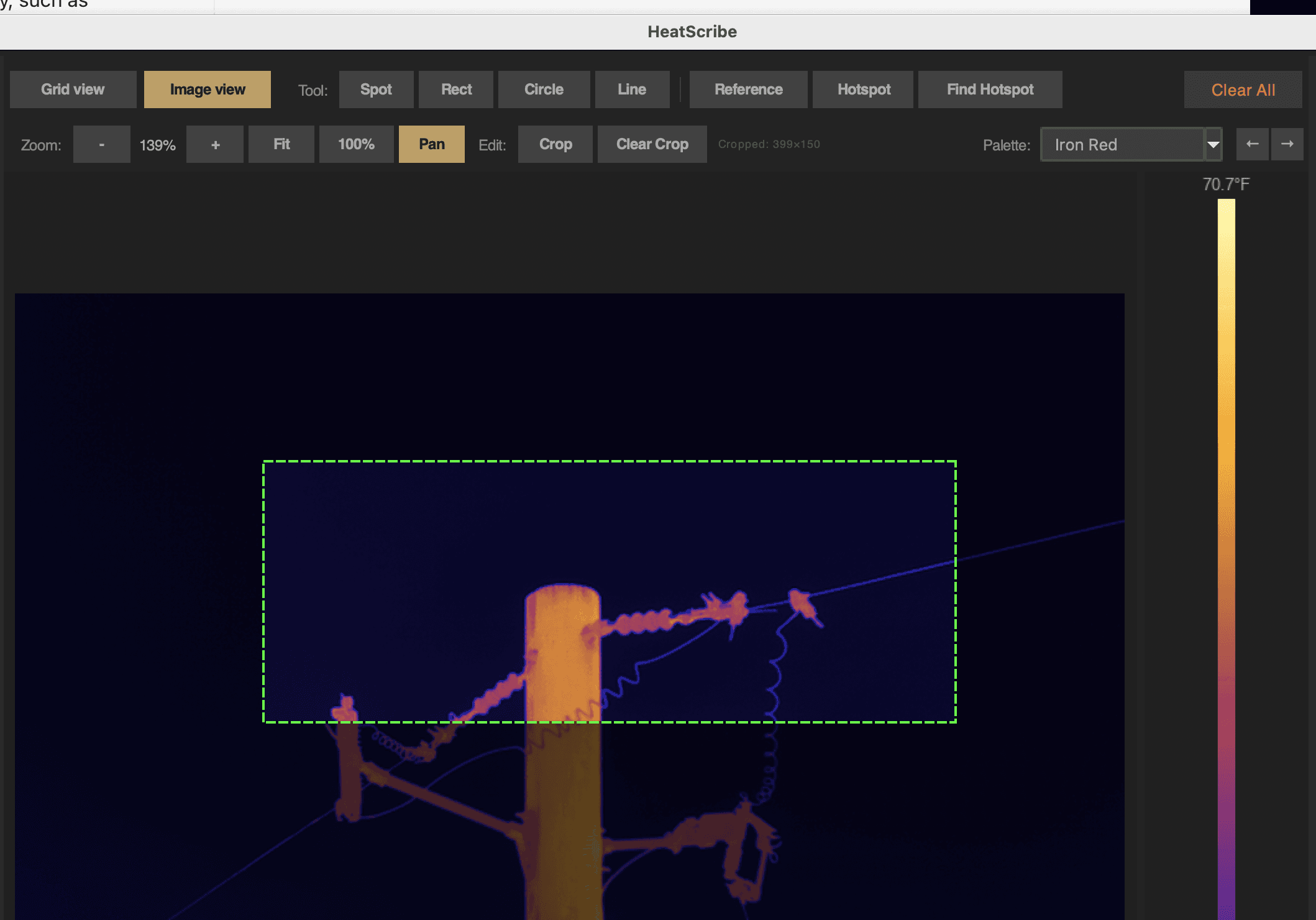1316x920 pixels.
Task: Choose the Rect measurement tool
Action: pos(456,90)
